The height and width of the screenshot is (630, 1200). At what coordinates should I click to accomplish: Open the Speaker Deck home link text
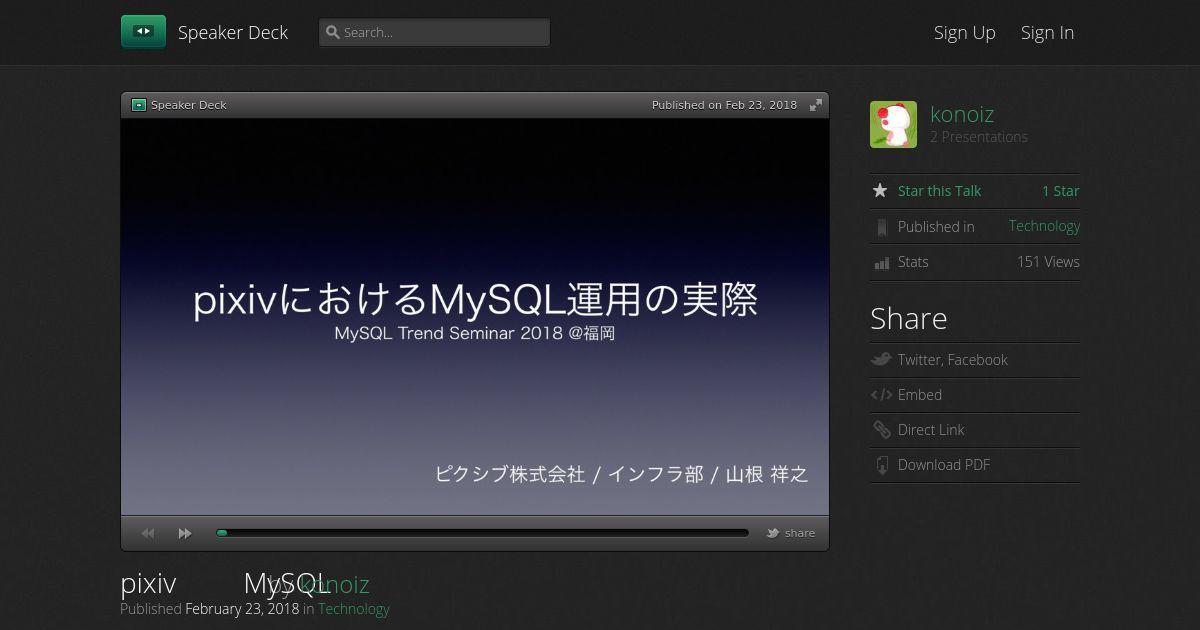pyautogui.click(x=233, y=32)
